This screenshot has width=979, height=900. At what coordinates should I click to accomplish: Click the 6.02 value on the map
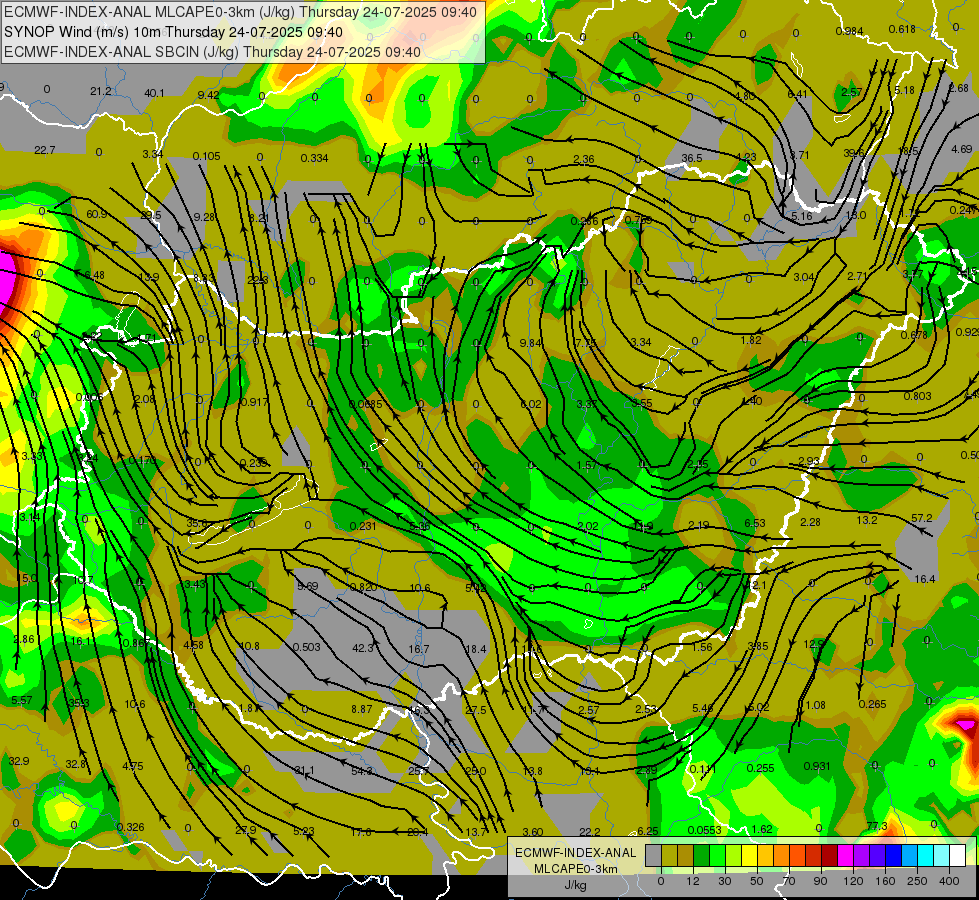point(531,404)
